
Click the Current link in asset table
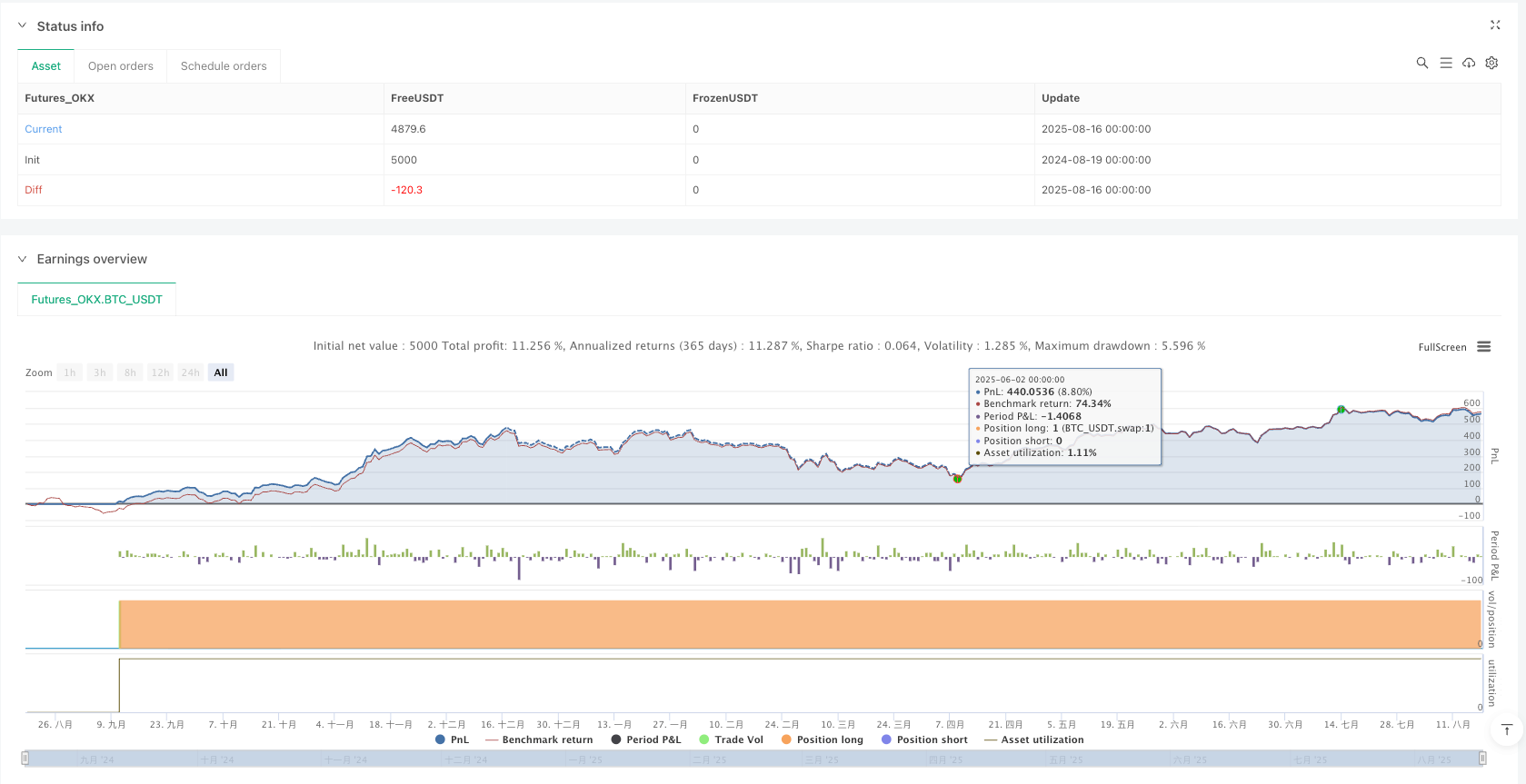(44, 129)
